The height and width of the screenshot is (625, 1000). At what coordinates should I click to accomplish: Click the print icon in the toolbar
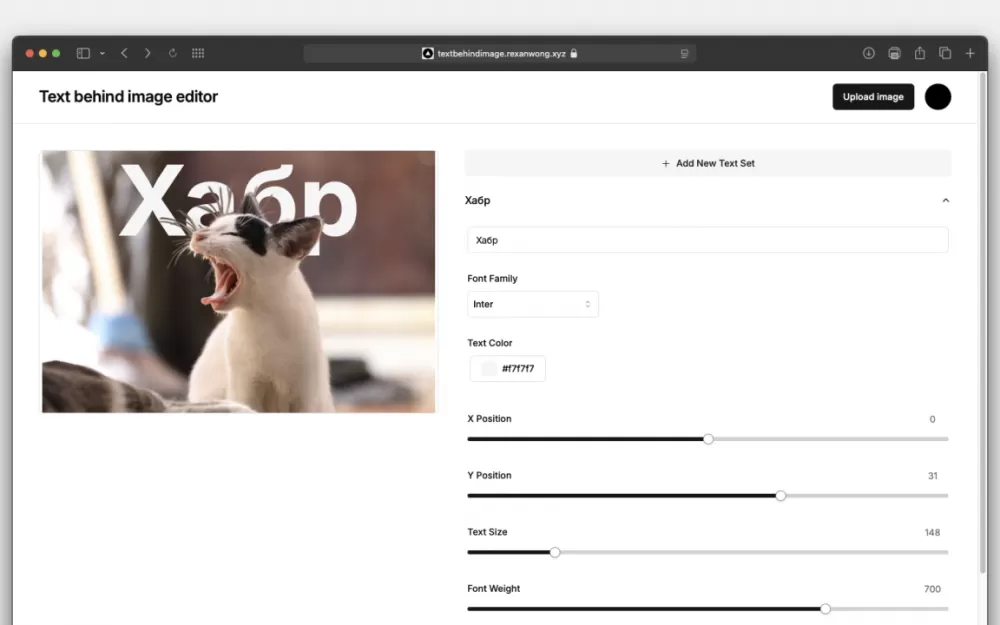point(894,54)
